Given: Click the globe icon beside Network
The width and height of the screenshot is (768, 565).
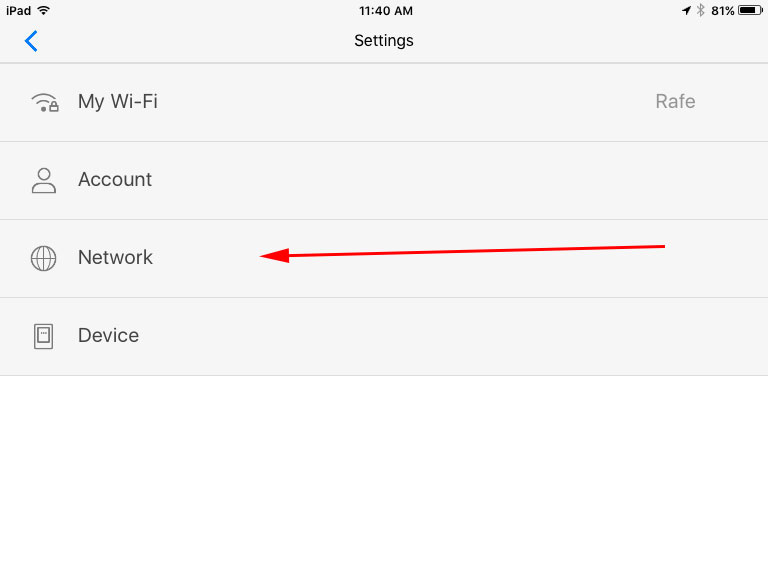Looking at the screenshot, I should point(43,258).
